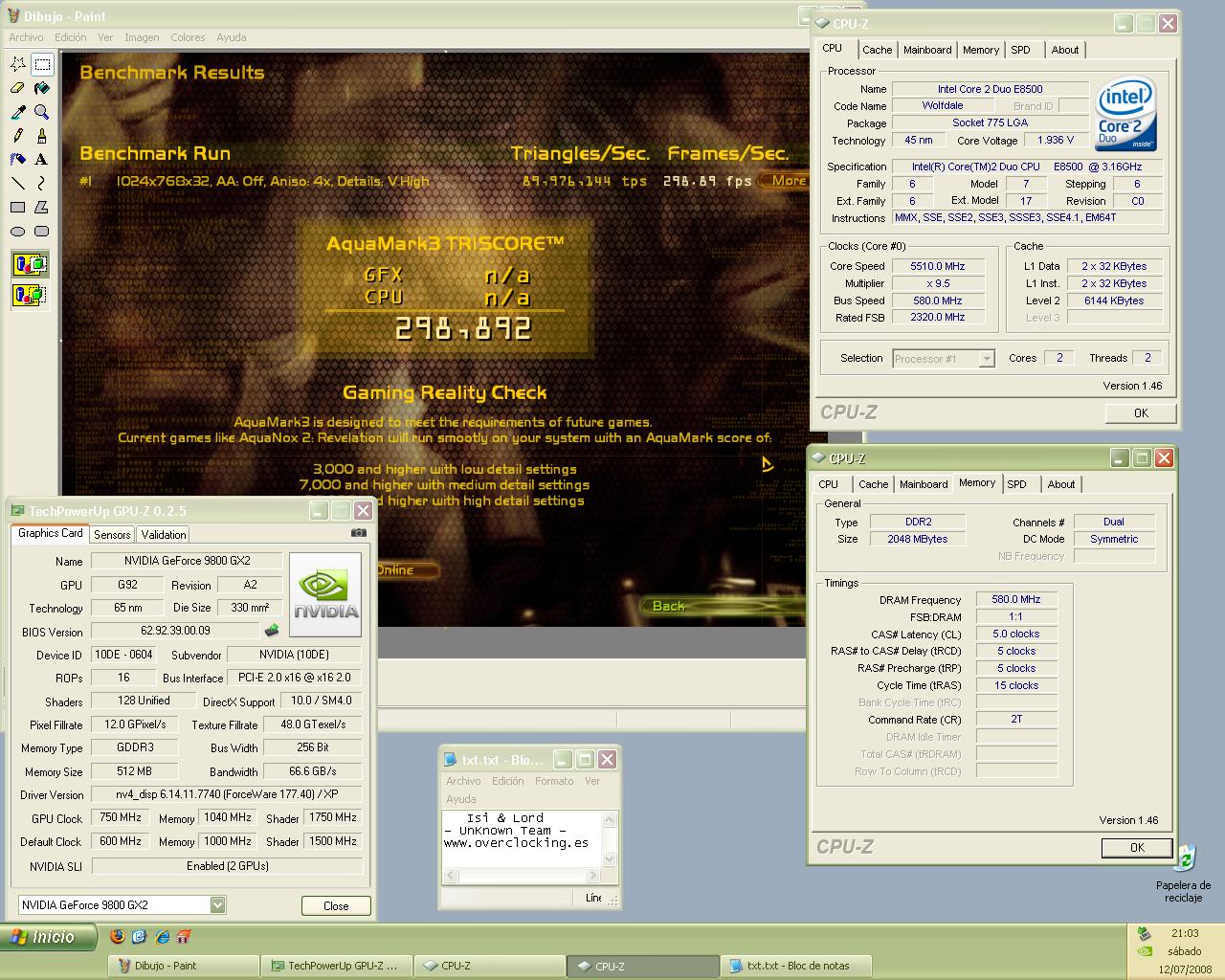Open the Papelera de reciclaje desktop icon

point(1184,873)
